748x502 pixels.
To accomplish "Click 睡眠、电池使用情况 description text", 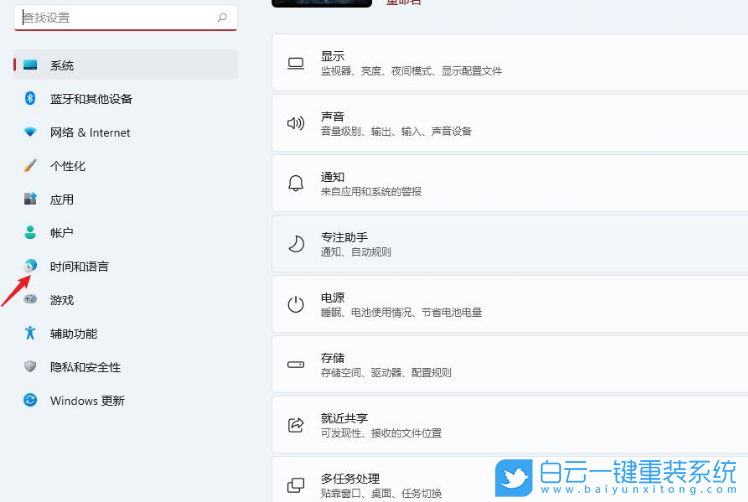I will click(x=402, y=313).
